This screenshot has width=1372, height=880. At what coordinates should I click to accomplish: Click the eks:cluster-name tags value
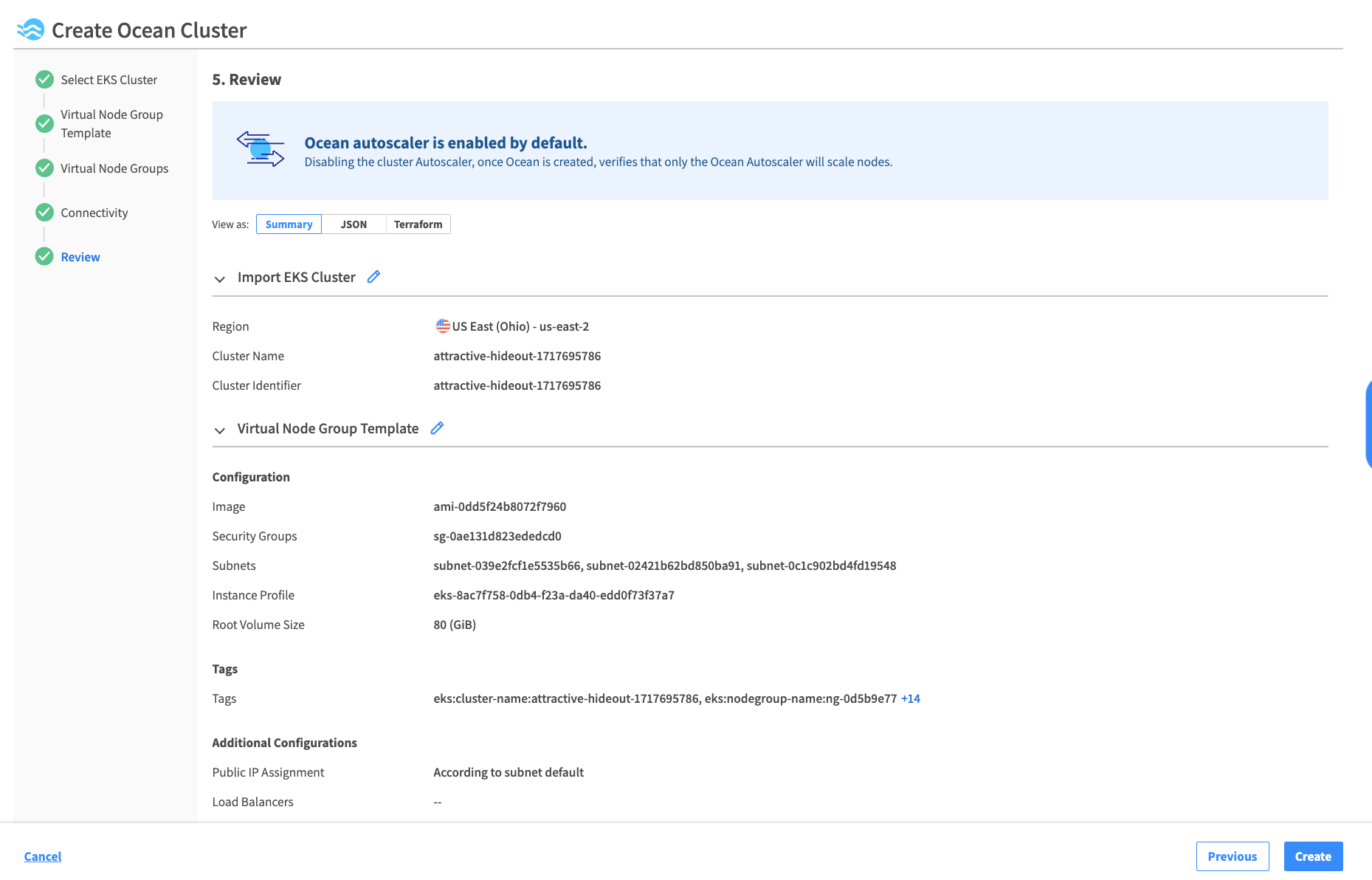pyautogui.click(x=665, y=698)
